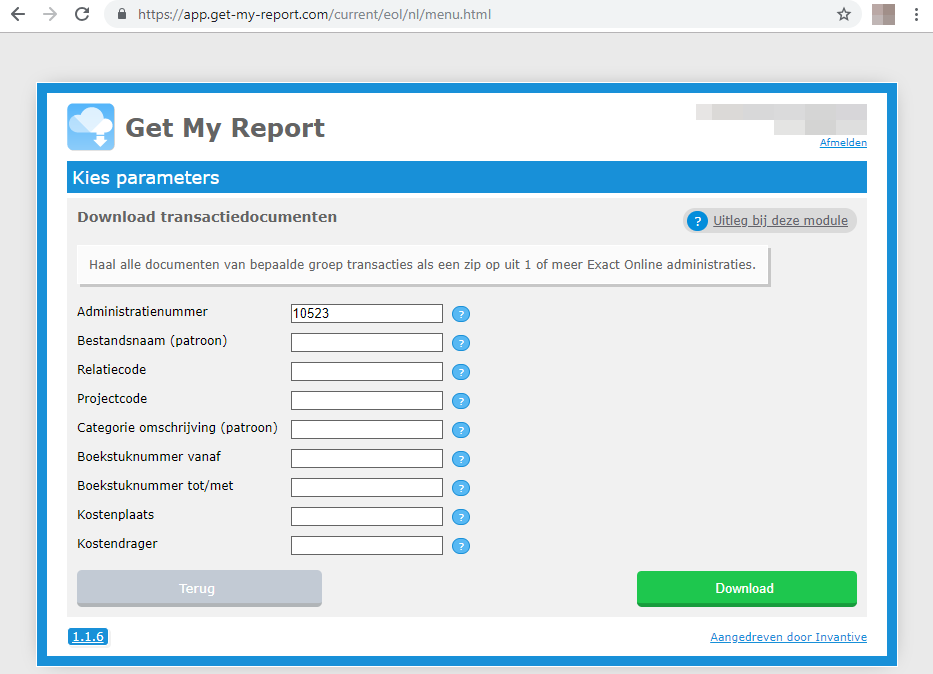This screenshot has height=674, width=933.
Task: Click the Kostenplaats input field
Action: (367, 517)
